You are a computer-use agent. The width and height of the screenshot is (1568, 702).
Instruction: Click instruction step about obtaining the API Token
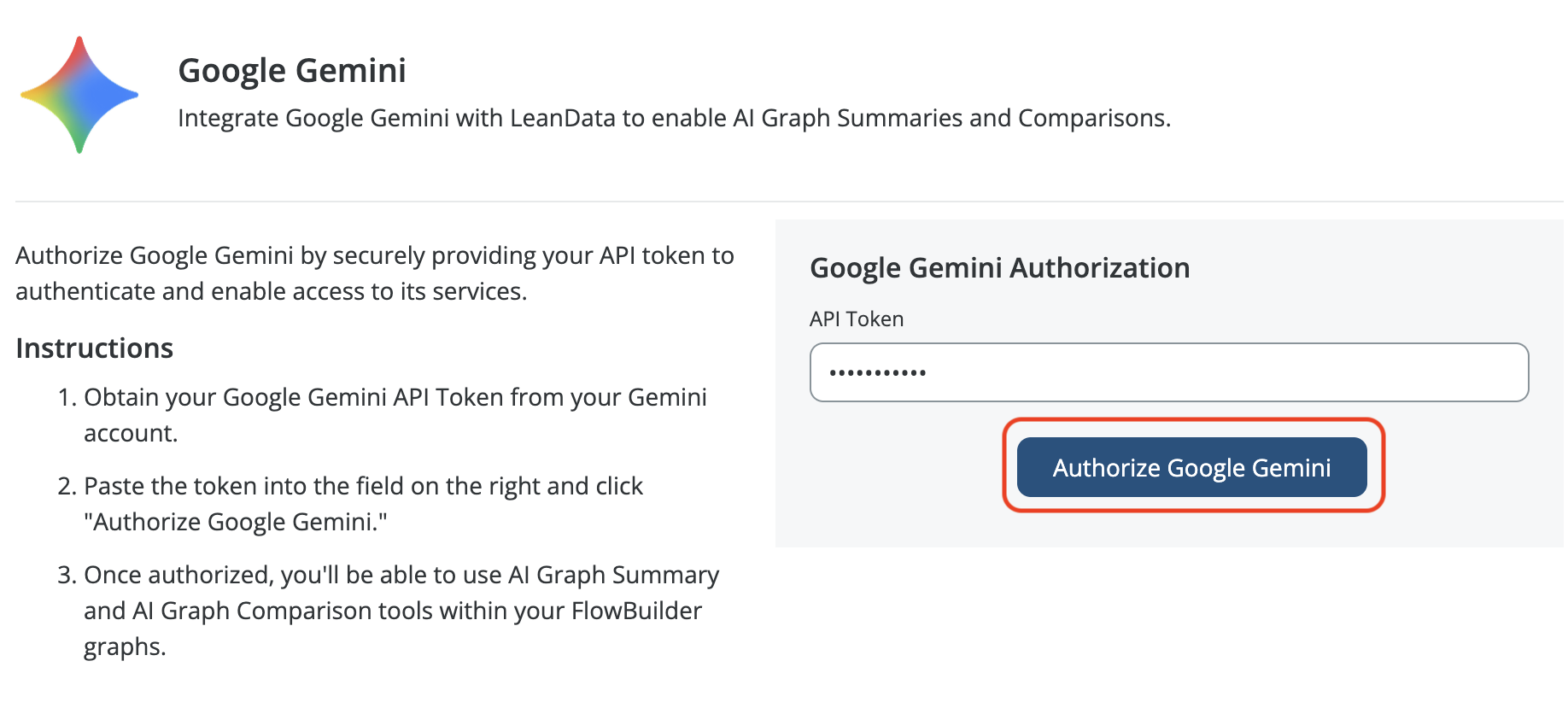pyautogui.click(x=395, y=415)
